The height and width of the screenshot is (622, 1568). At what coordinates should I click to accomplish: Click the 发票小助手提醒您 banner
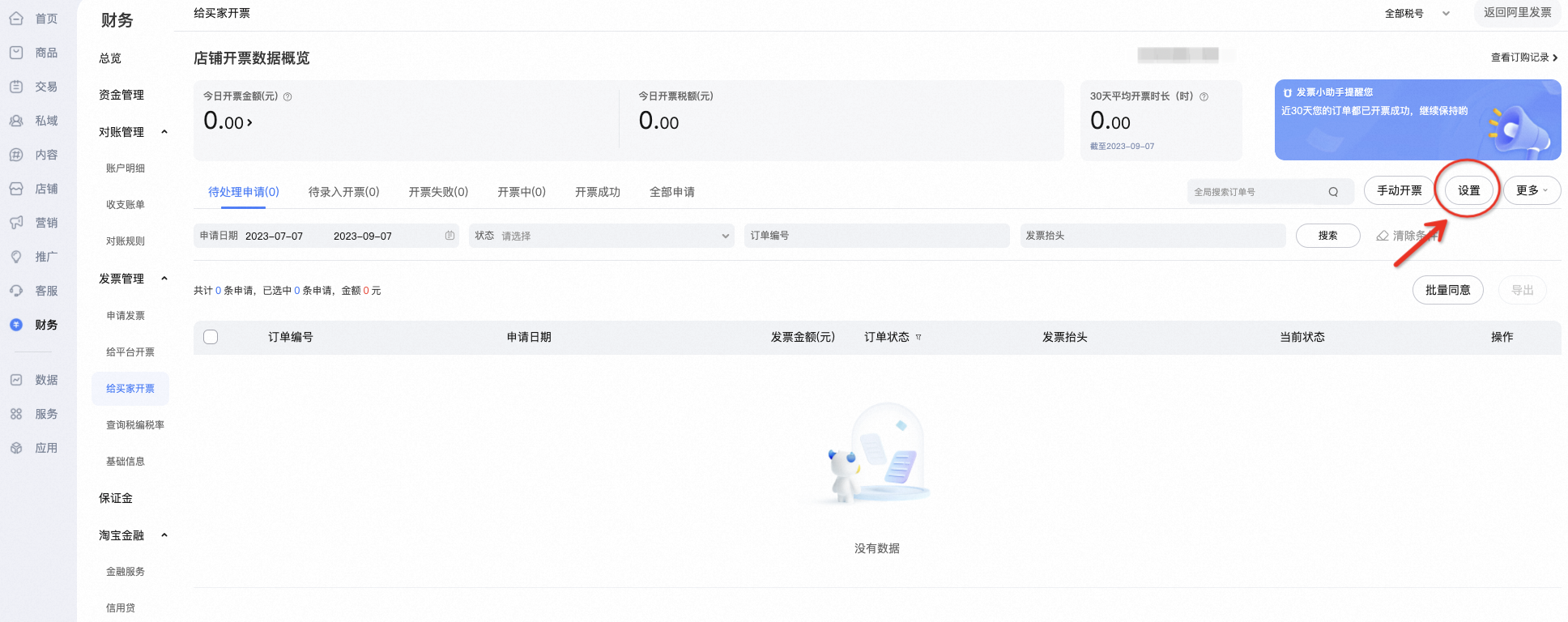click(x=1417, y=120)
